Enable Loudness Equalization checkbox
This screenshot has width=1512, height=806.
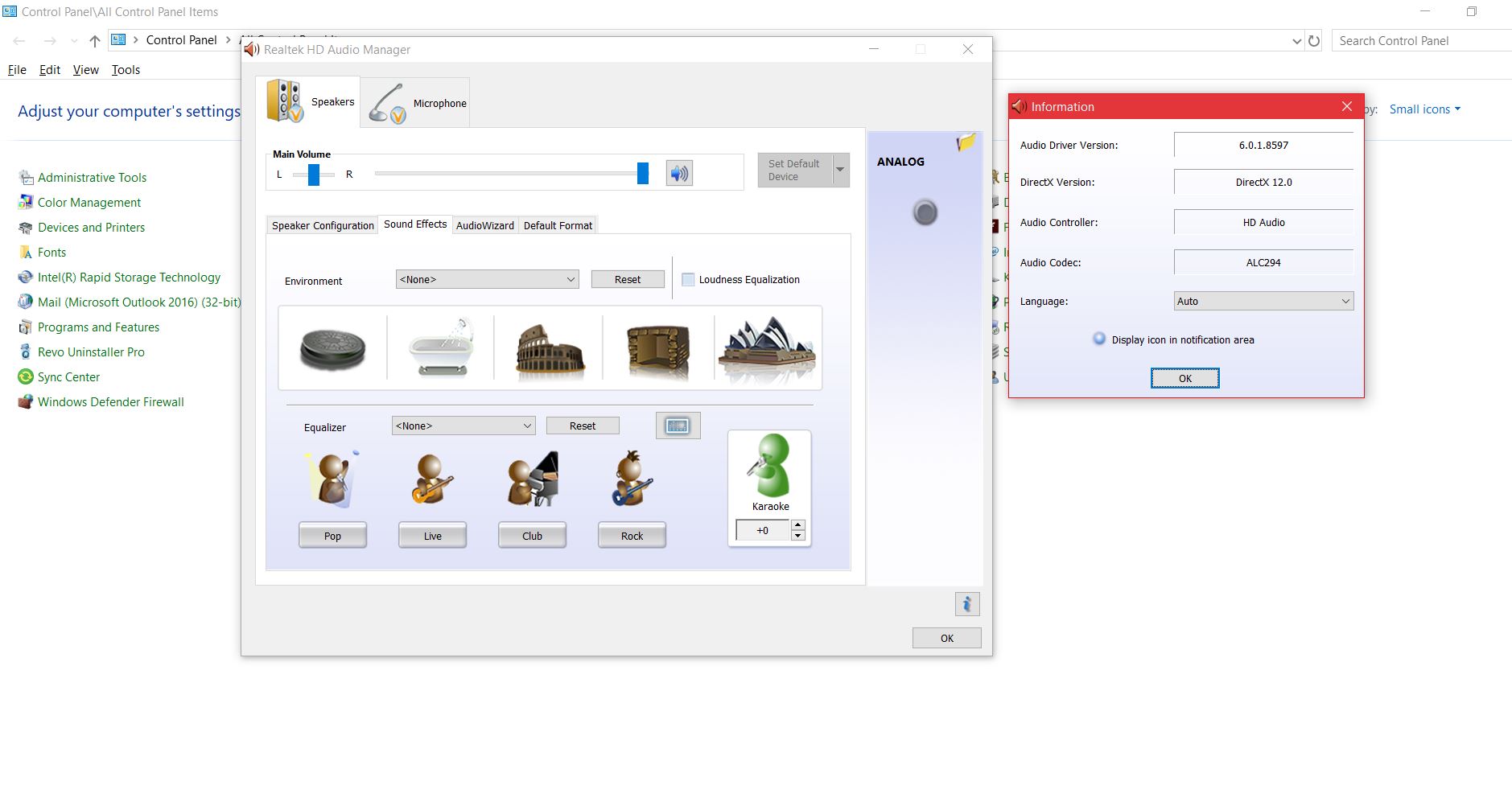(688, 280)
